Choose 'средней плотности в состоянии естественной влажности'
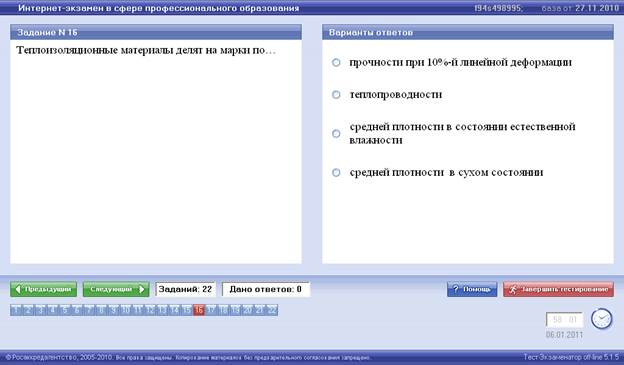Viewport: 624px width, 365px height. [x=336, y=133]
